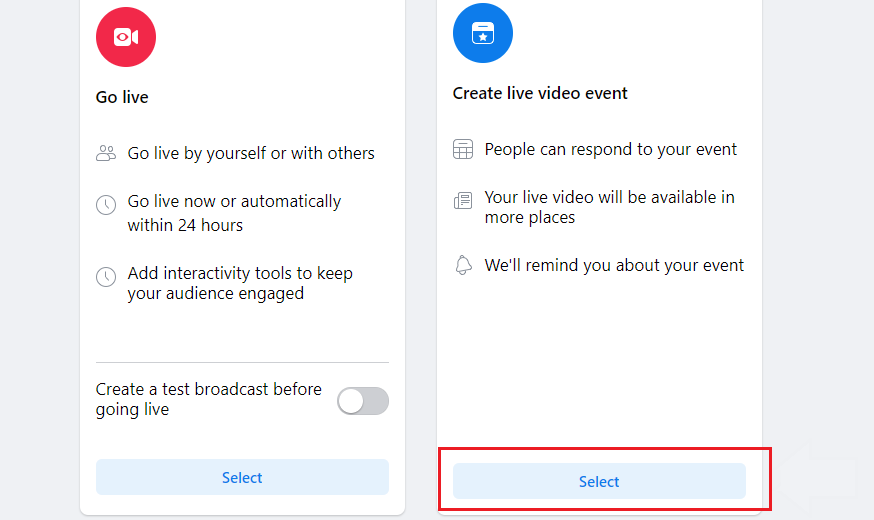Click the clock icon beside Add interactivity tools

pyautogui.click(x=106, y=276)
